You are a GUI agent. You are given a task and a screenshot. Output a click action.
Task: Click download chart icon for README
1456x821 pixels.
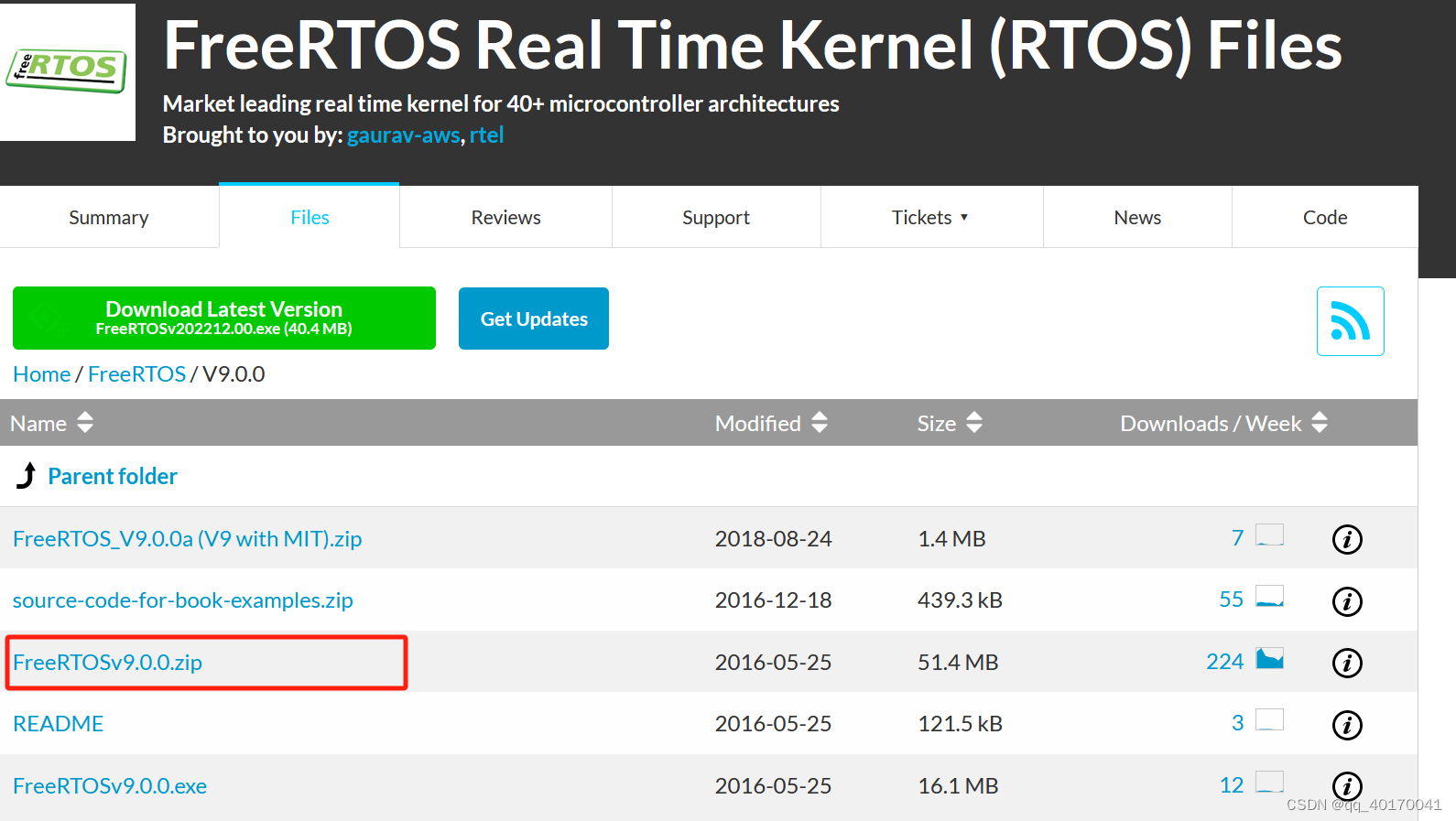click(1269, 720)
